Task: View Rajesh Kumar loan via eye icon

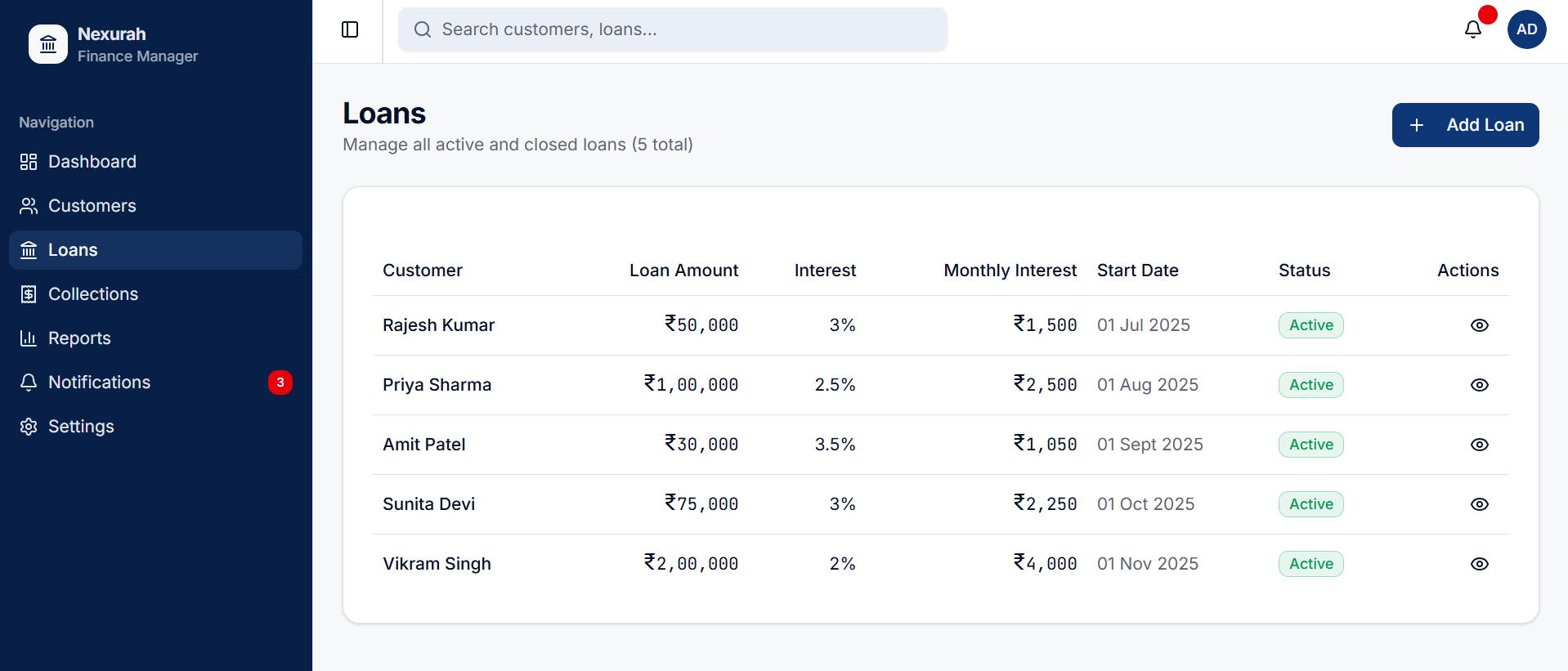Action: tap(1480, 325)
